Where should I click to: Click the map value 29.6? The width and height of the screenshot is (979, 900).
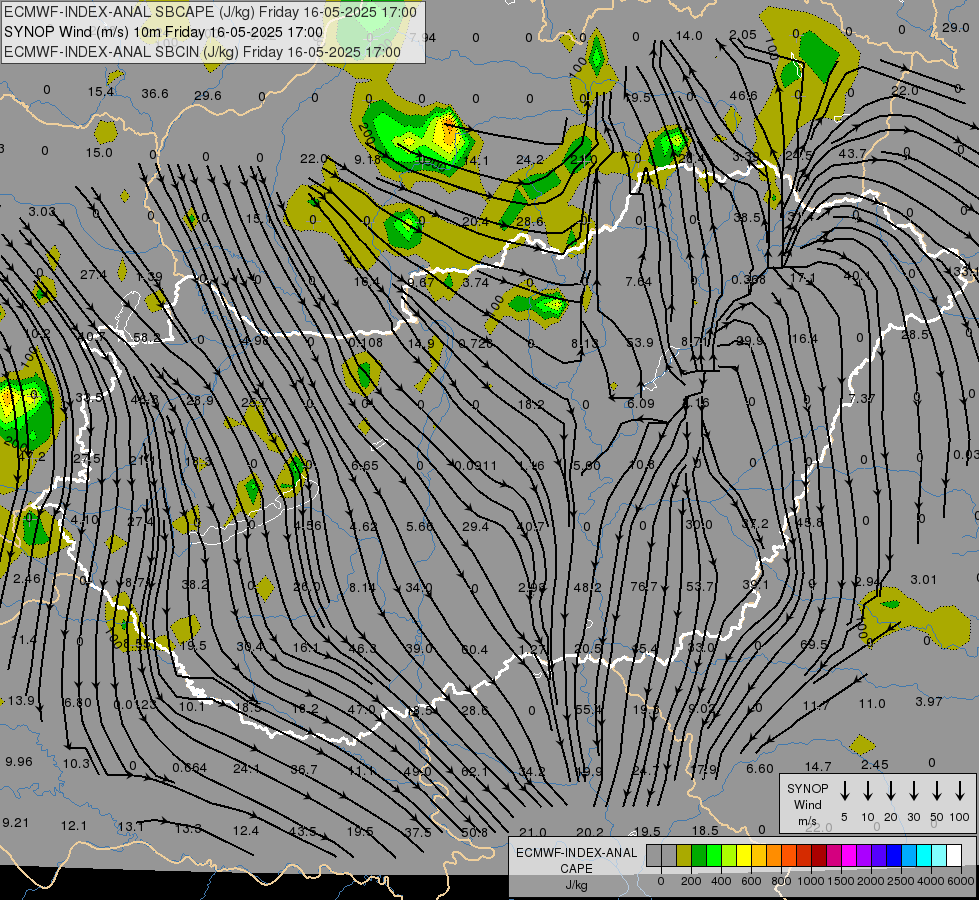click(x=208, y=96)
